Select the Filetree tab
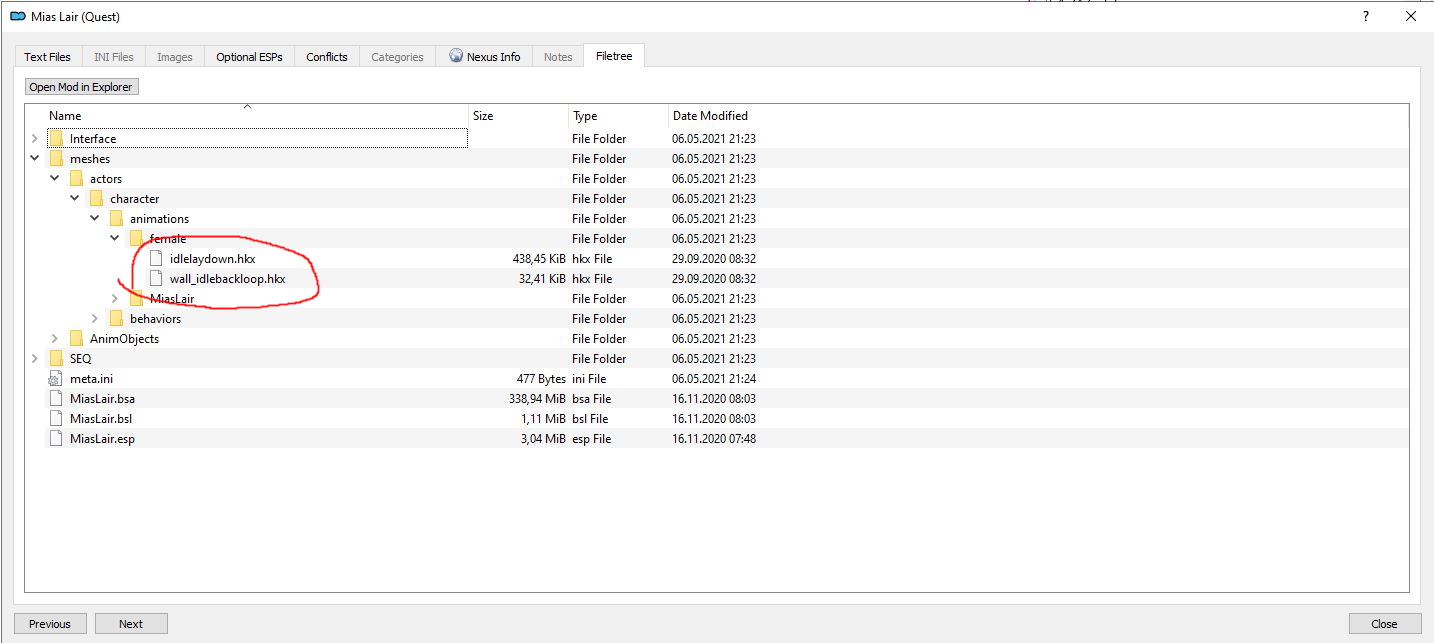The width and height of the screenshot is (1434, 643). click(614, 56)
